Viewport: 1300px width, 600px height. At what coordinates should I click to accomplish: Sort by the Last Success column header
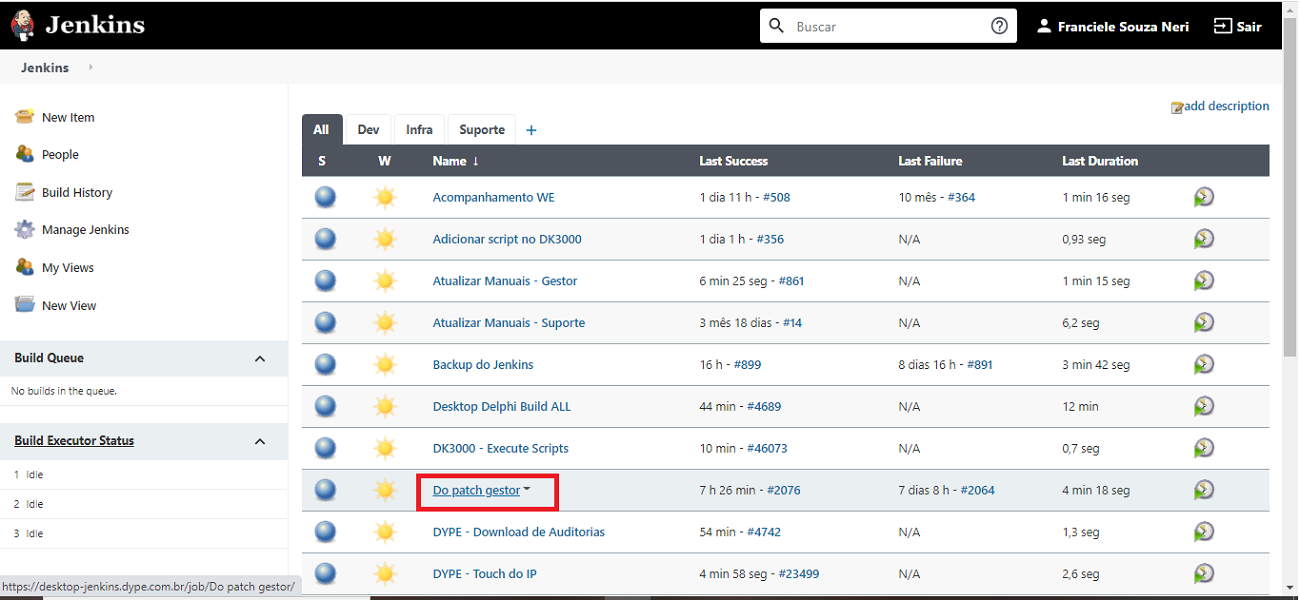[733, 161]
